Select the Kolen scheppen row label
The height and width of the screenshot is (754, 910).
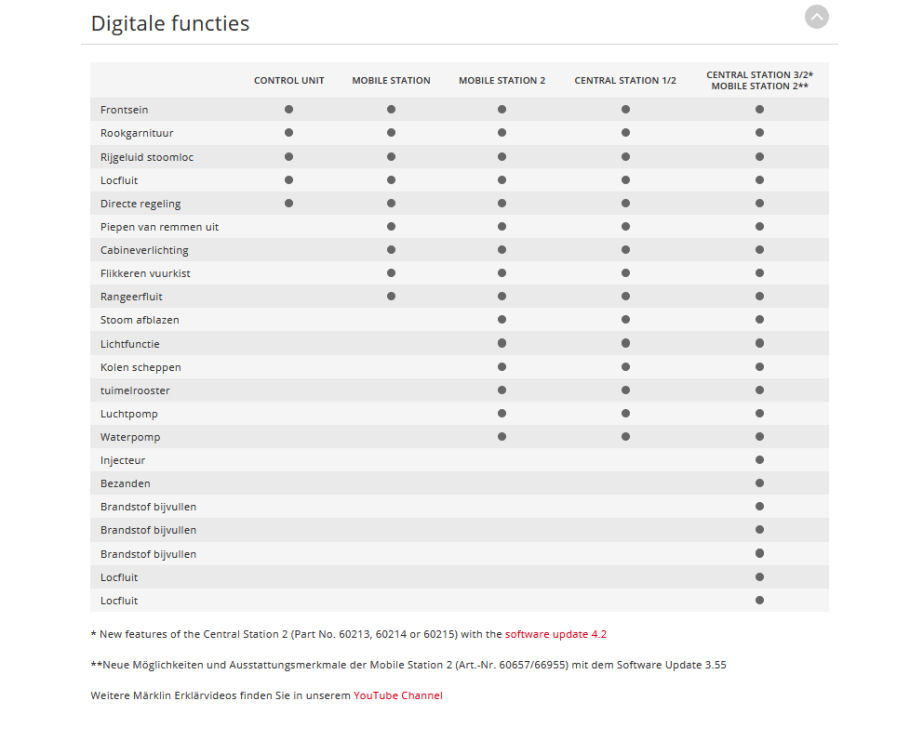point(140,367)
